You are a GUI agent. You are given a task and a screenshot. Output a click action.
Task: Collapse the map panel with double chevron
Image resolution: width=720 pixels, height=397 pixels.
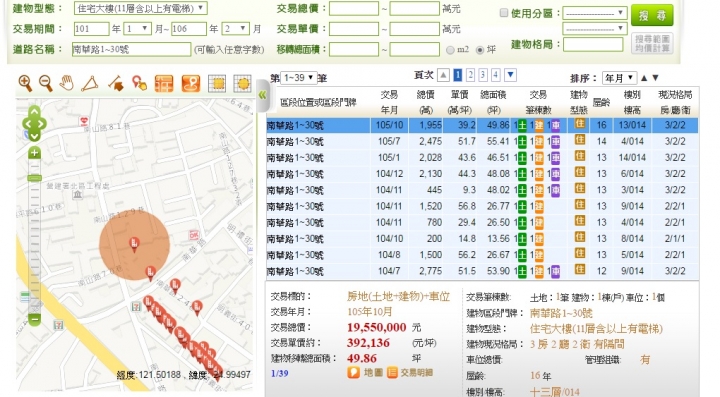pos(262,95)
